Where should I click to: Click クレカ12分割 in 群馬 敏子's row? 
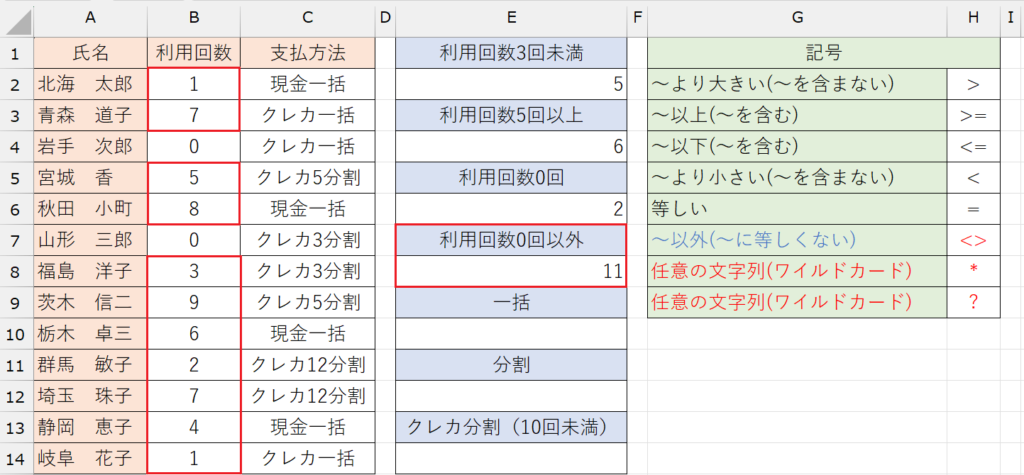coord(308,365)
